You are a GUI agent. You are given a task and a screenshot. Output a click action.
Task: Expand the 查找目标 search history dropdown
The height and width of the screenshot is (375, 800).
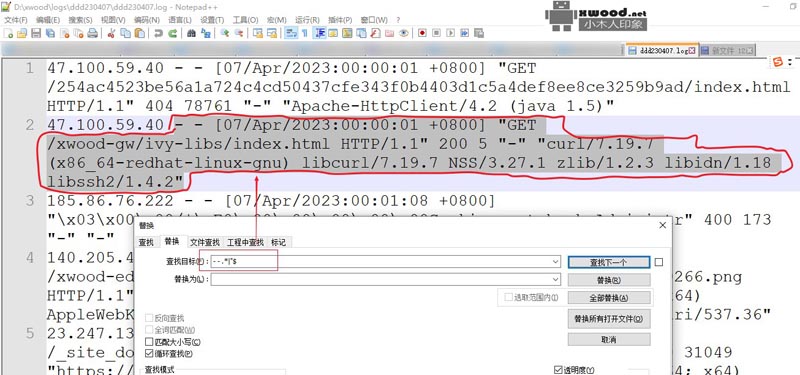coord(556,262)
